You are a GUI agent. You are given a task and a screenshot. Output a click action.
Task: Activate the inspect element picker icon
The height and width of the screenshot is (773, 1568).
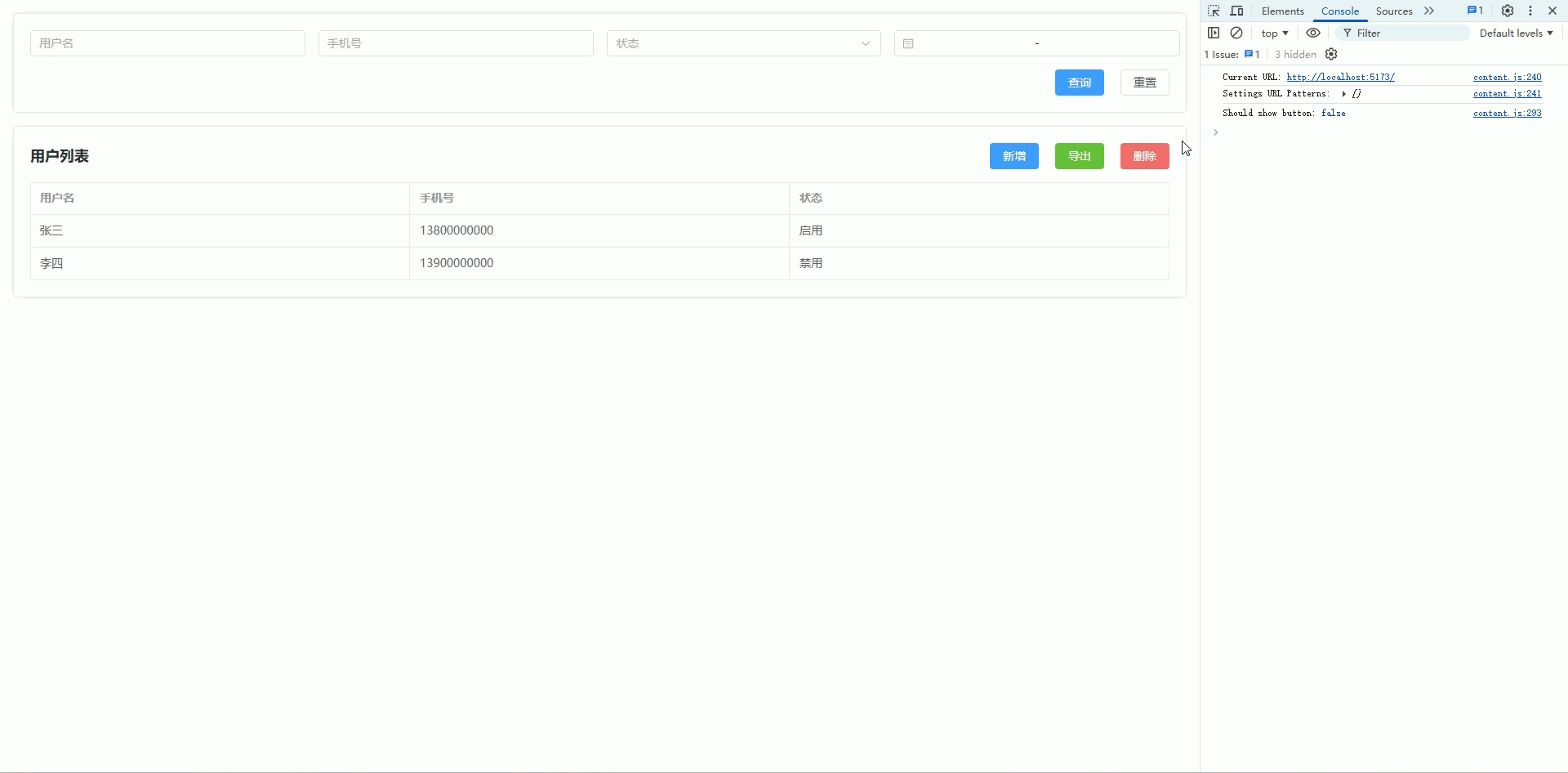1214,11
